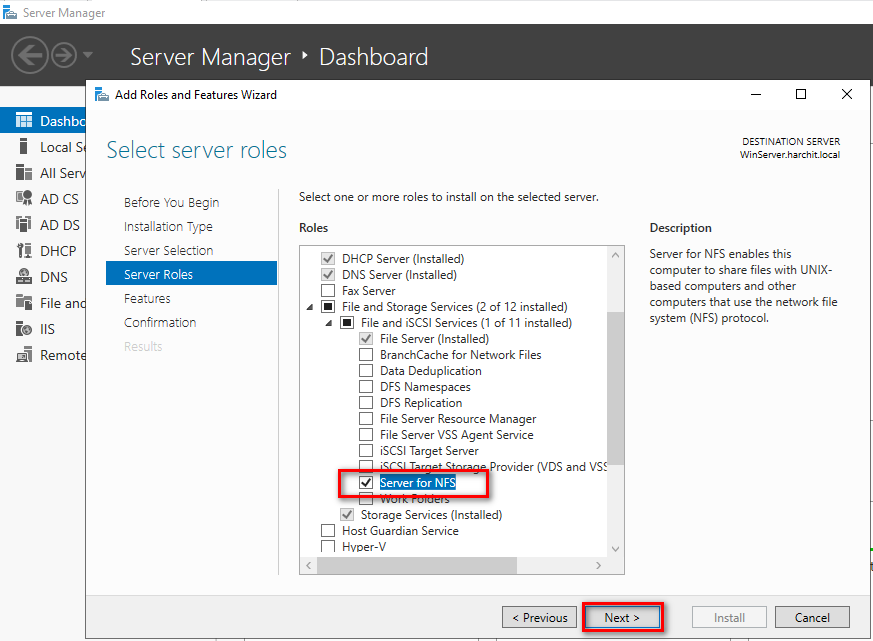The image size is (873, 641).
Task: Click the AD DS sidebar icon
Action: pyautogui.click(x=23, y=225)
